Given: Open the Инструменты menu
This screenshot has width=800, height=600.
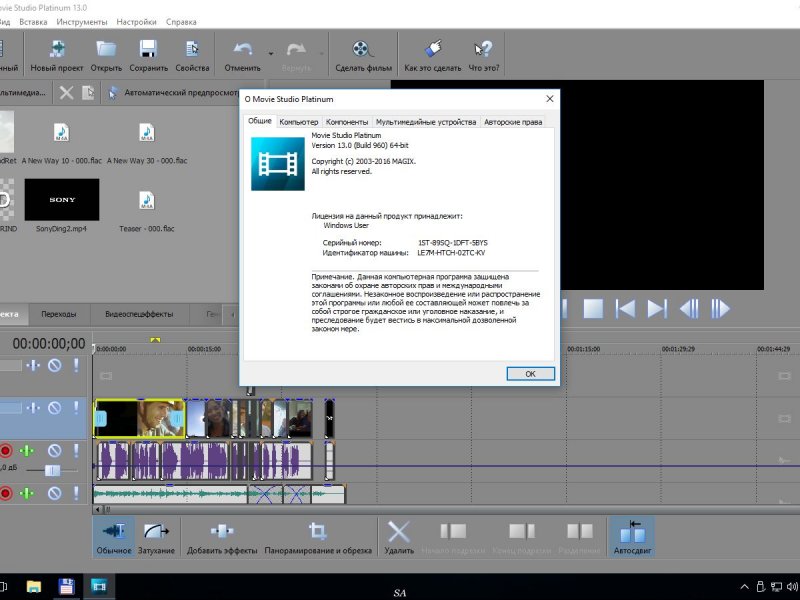Looking at the screenshot, I should coord(82,22).
